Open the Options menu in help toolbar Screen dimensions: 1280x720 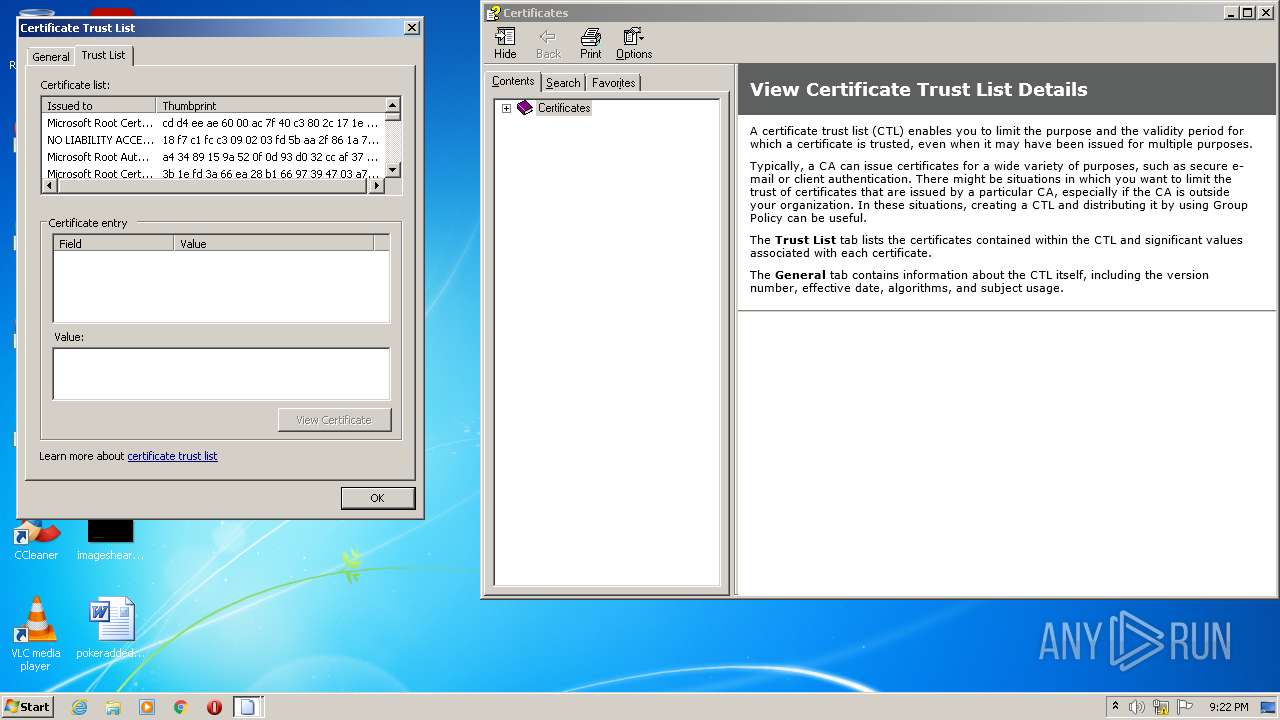634,44
